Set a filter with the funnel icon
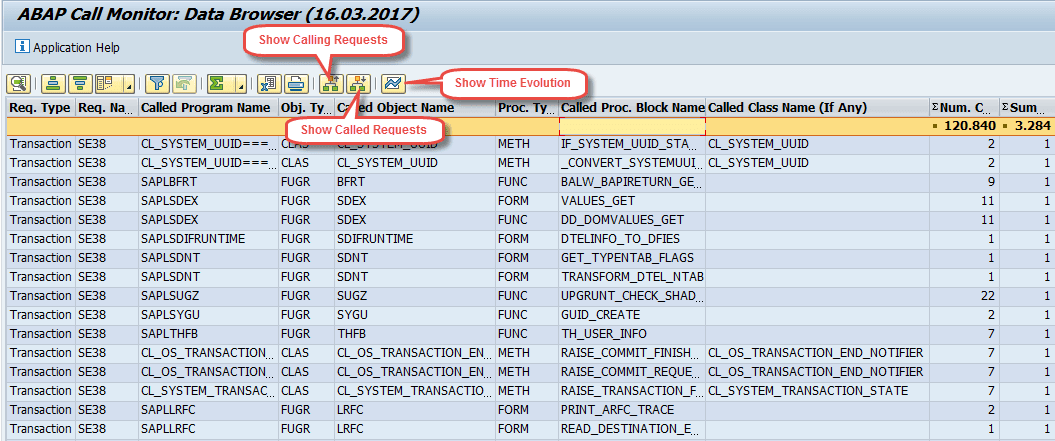 click(156, 83)
